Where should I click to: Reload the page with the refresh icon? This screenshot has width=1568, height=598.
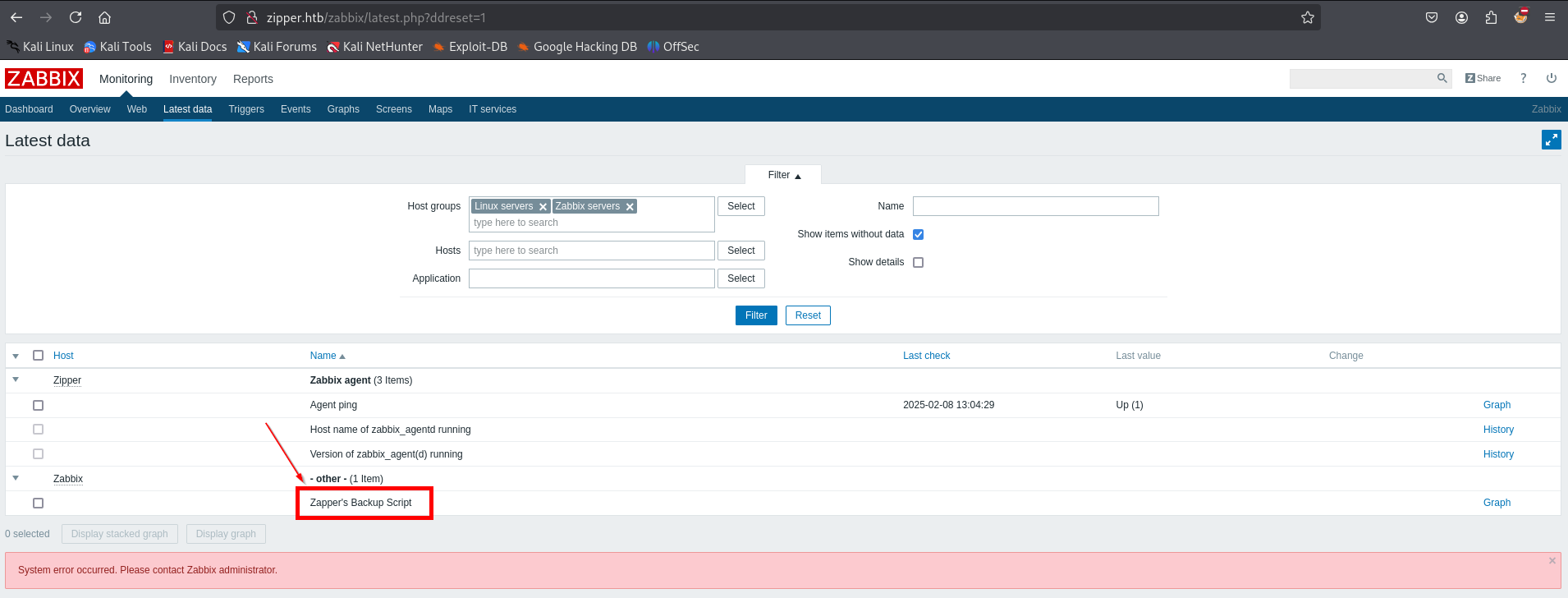76,17
